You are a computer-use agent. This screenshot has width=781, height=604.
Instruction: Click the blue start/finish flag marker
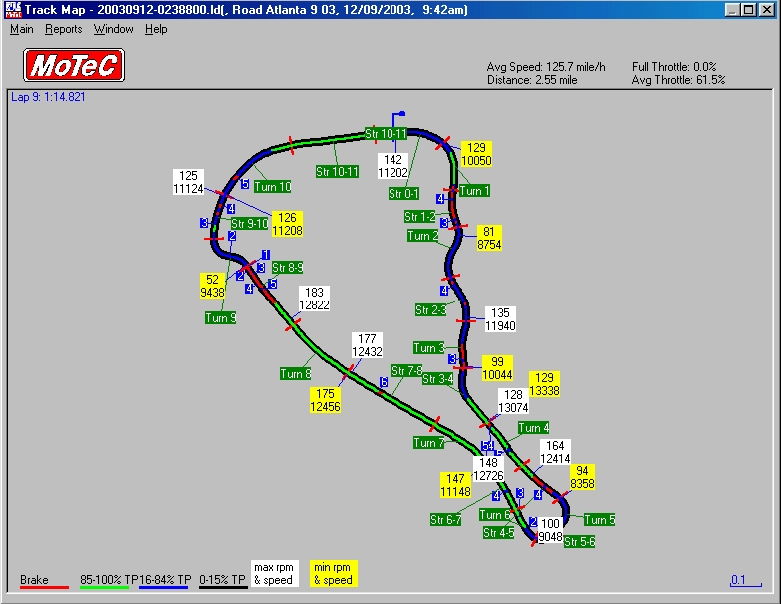400,114
